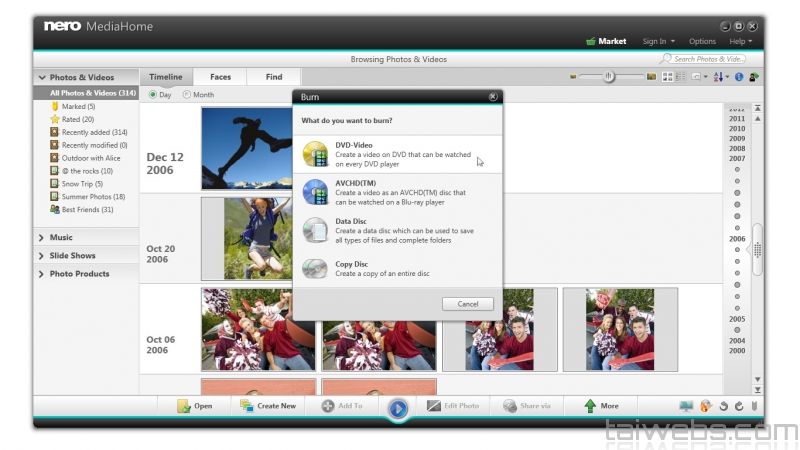Click Cancel in the Burn dialog
Screen dimensions: 800x450
tap(467, 304)
